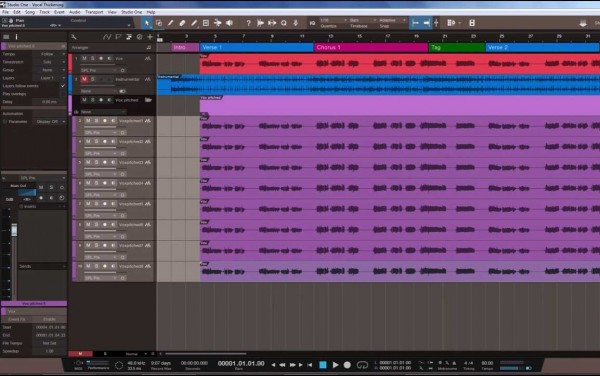The image size is (600, 376).
Task: Open the Audio menu
Action: tap(75, 12)
